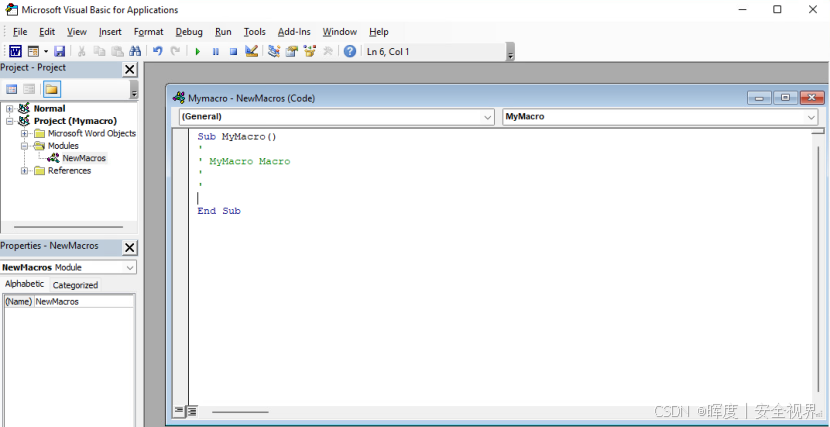Screen dimensions: 830x427
Task: Click the (Name) property value NewMacros
Action: 84,302
